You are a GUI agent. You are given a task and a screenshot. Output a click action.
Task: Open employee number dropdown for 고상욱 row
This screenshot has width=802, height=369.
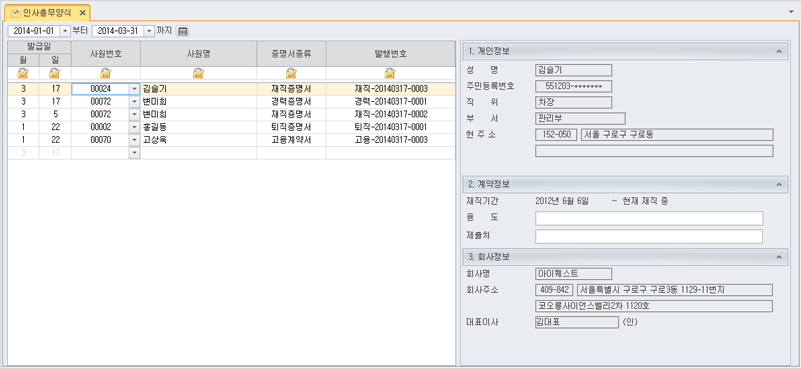click(x=135, y=140)
